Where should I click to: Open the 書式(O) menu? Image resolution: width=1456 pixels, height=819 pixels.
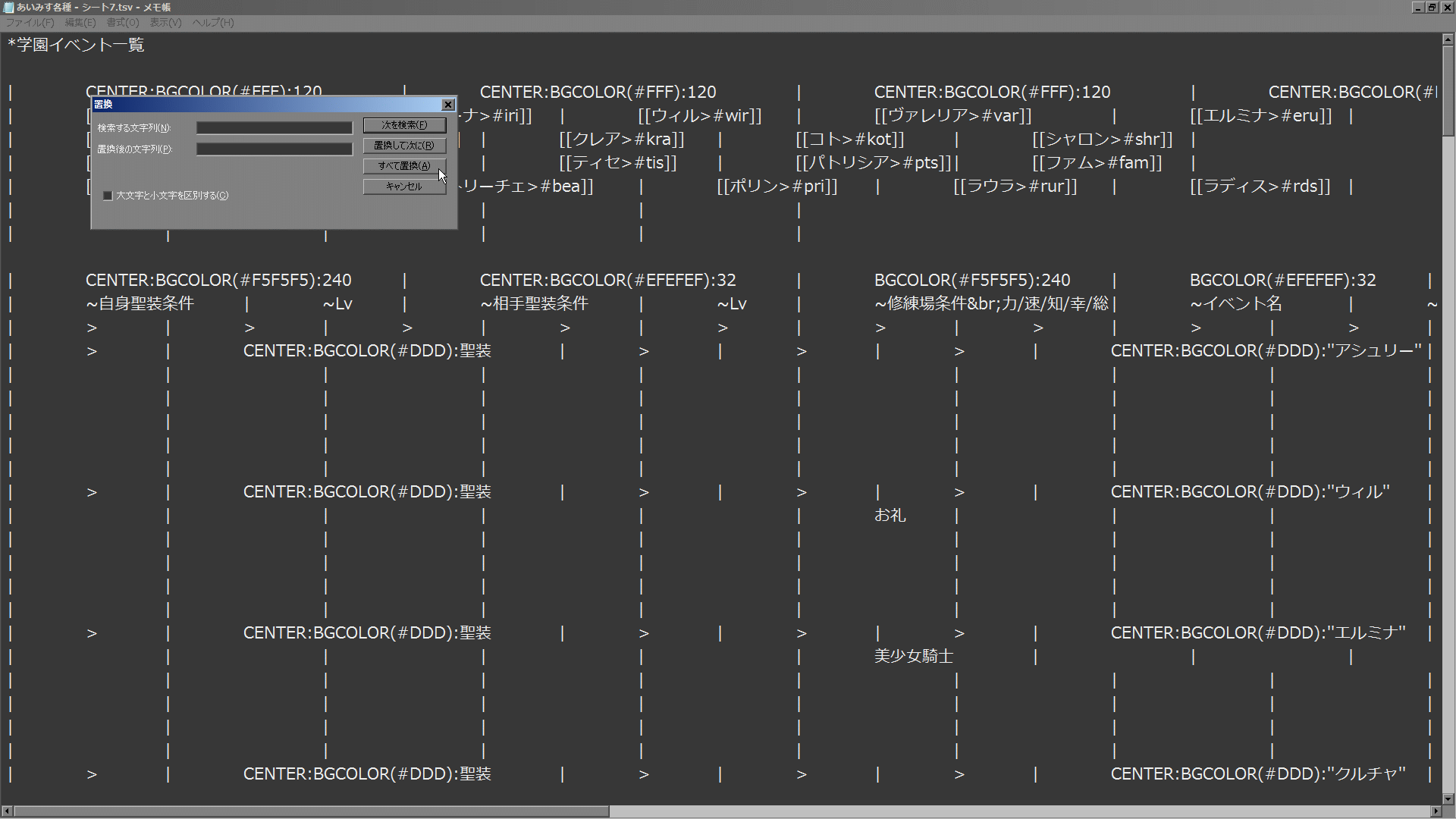tap(122, 22)
